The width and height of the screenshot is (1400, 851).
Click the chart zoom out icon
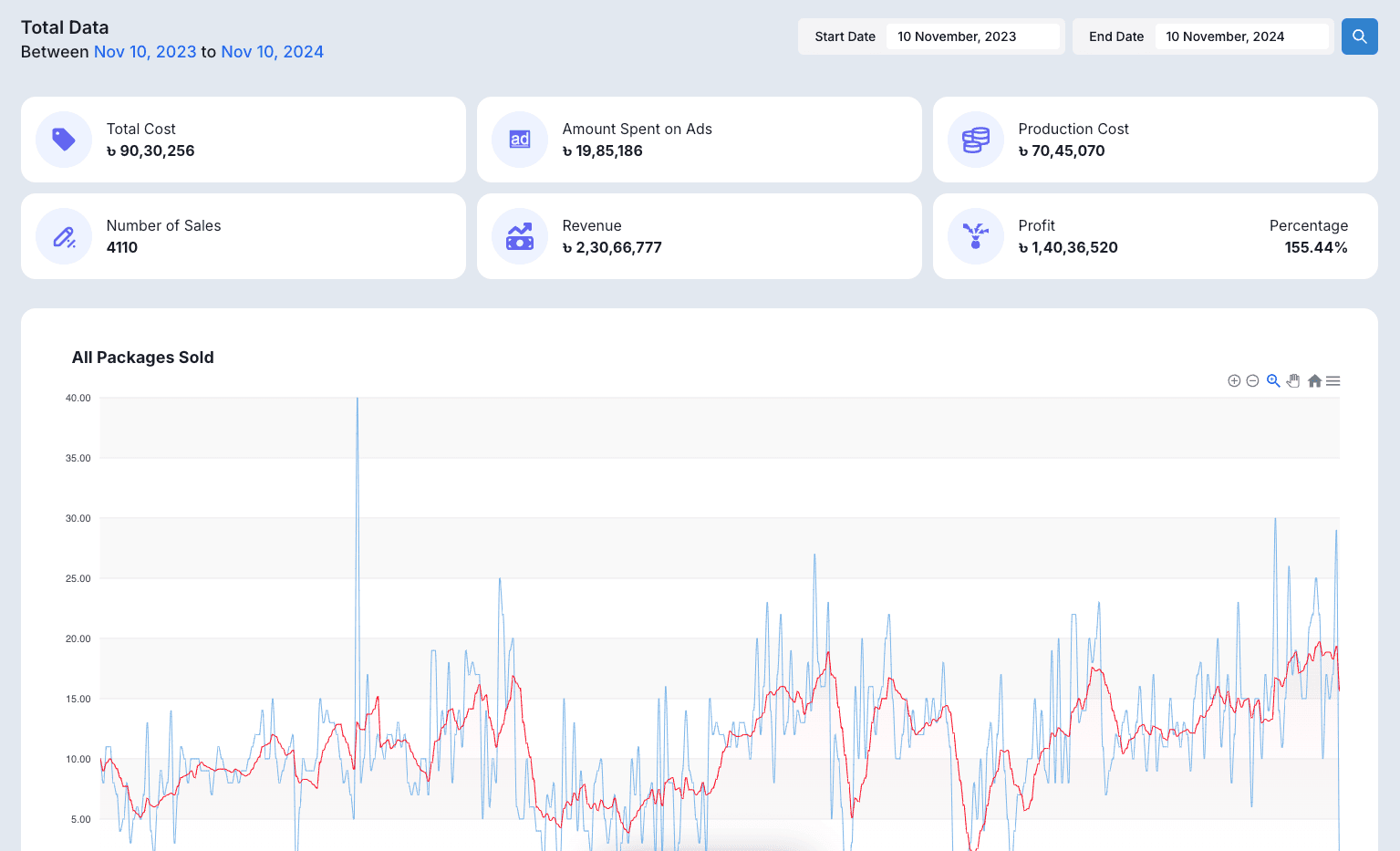(1252, 381)
